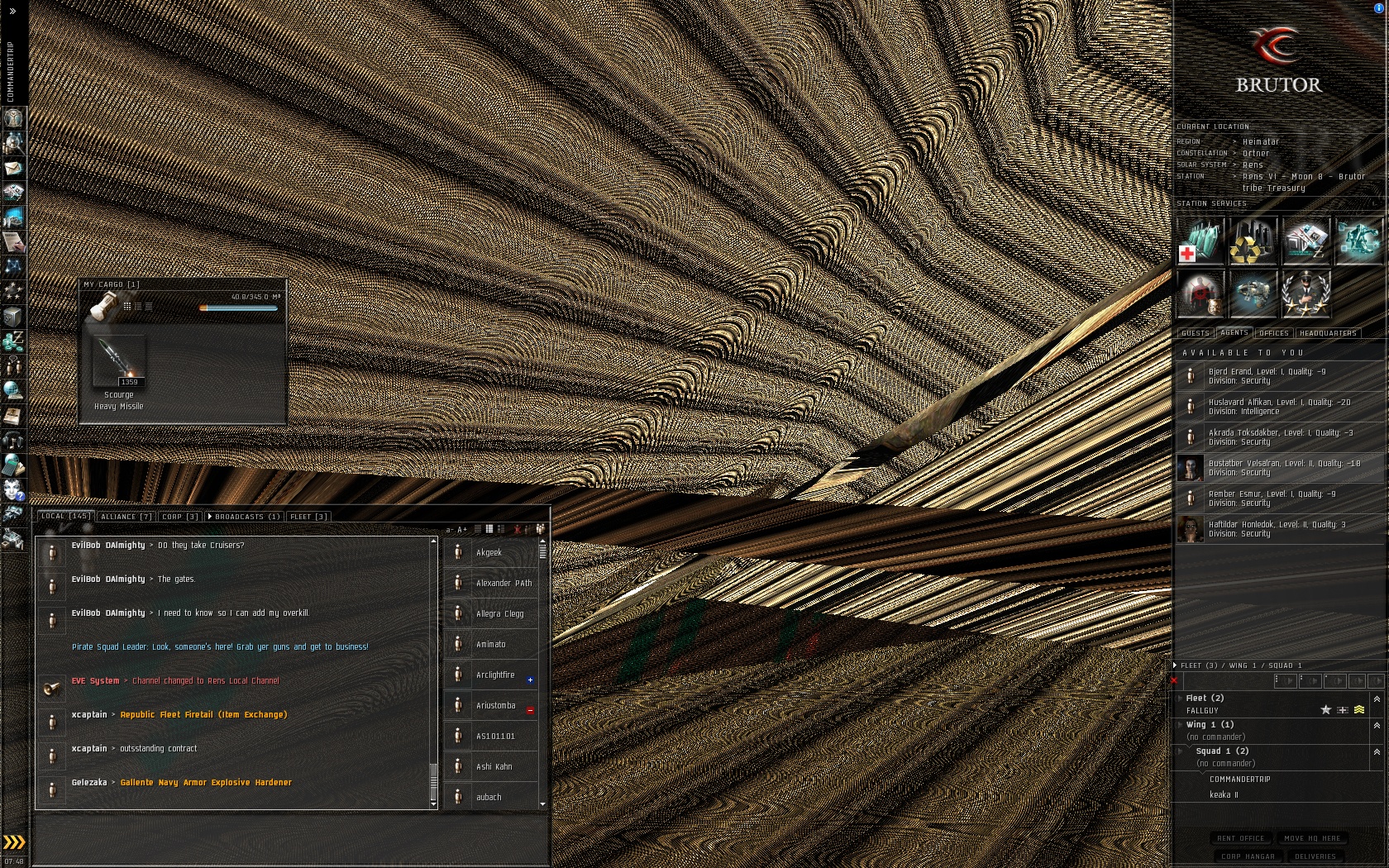This screenshot has width=1389, height=868.
Task: Click the chevron at Wing 1 row end
Action: point(1377,726)
